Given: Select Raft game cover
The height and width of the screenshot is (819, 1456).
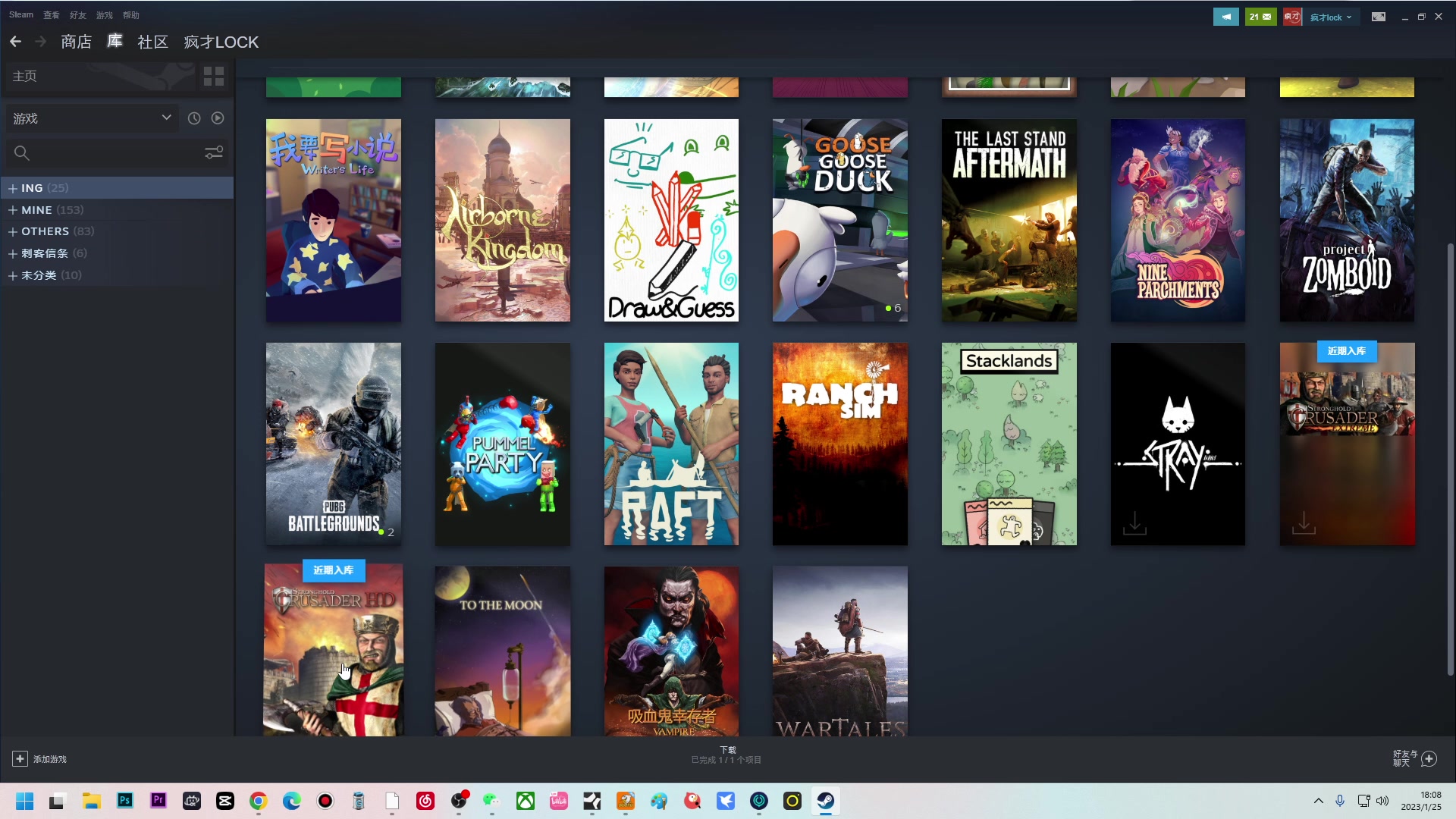Looking at the screenshot, I should coord(671,444).
